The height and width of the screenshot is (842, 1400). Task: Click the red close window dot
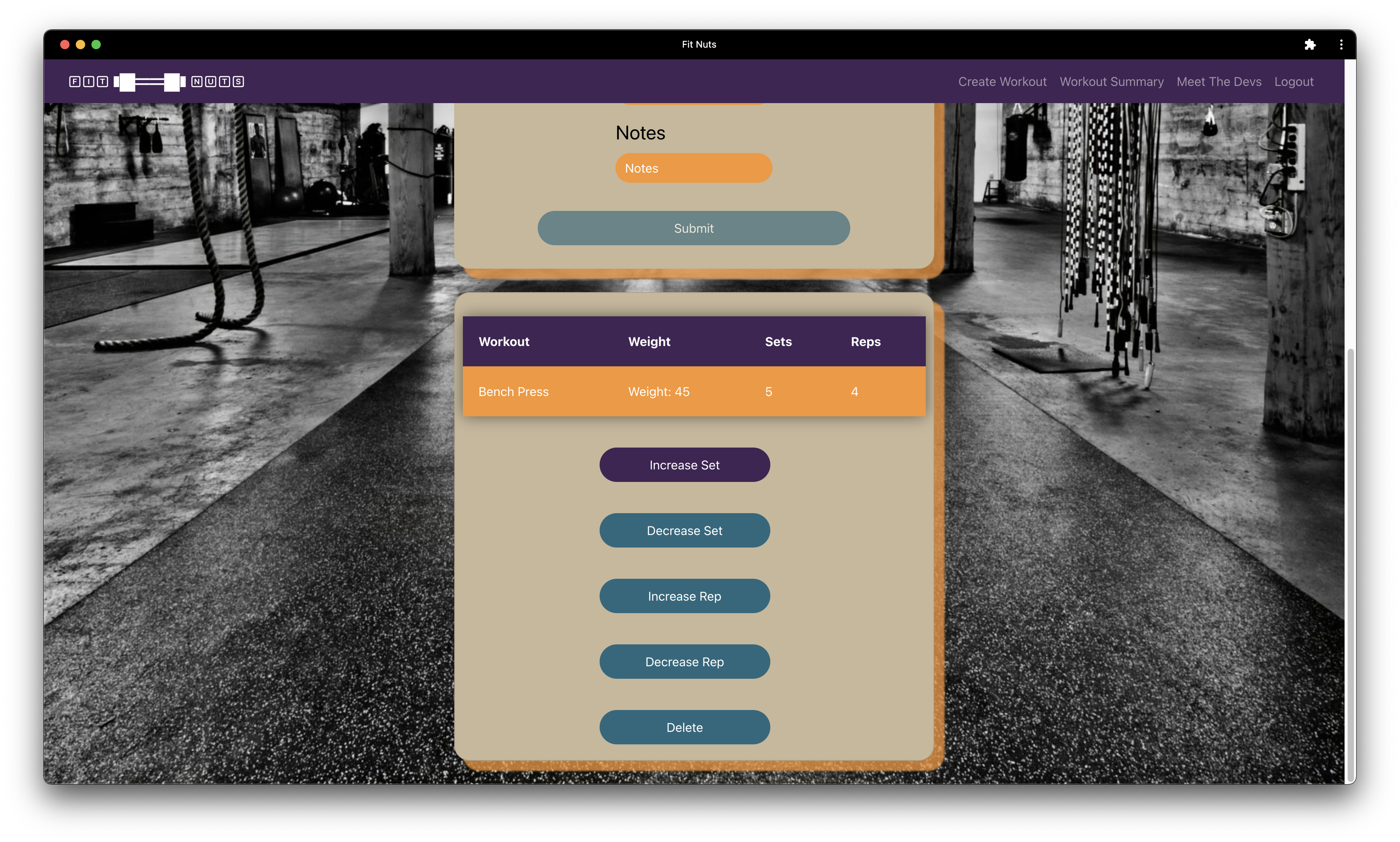65,44
